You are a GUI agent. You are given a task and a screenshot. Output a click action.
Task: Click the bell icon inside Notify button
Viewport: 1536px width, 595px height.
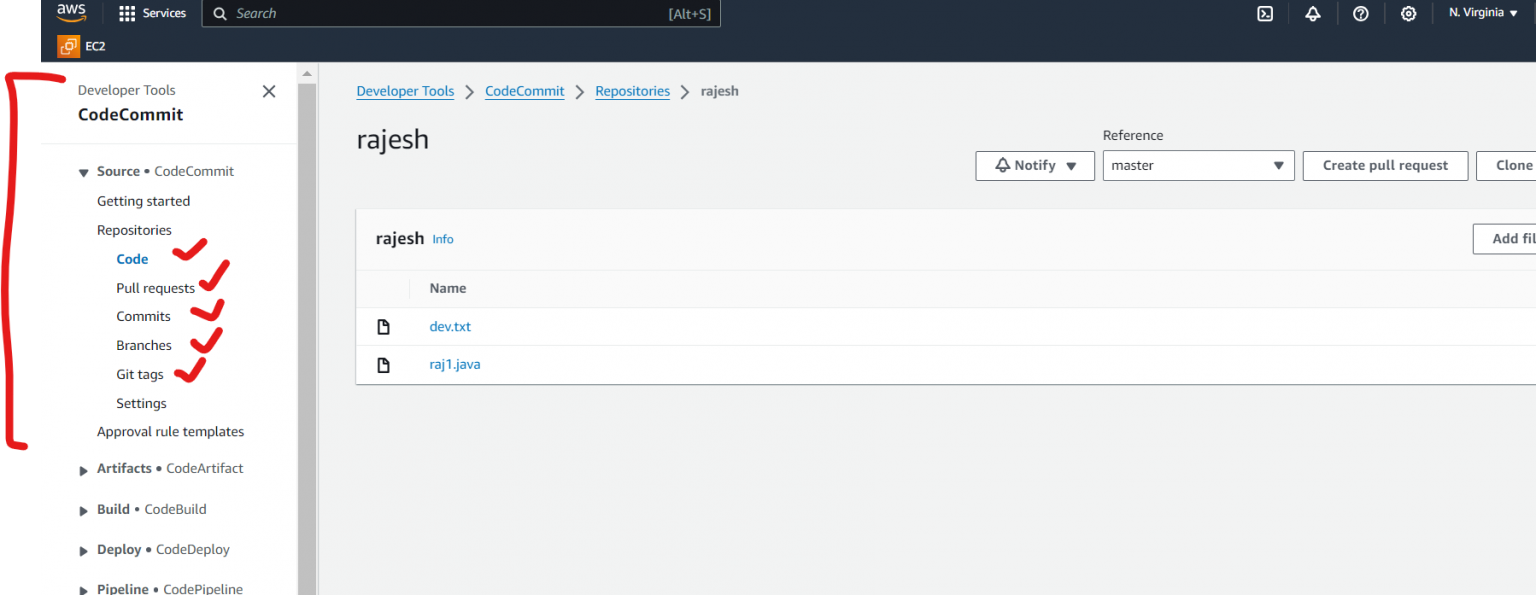[x=1003, y=165]
